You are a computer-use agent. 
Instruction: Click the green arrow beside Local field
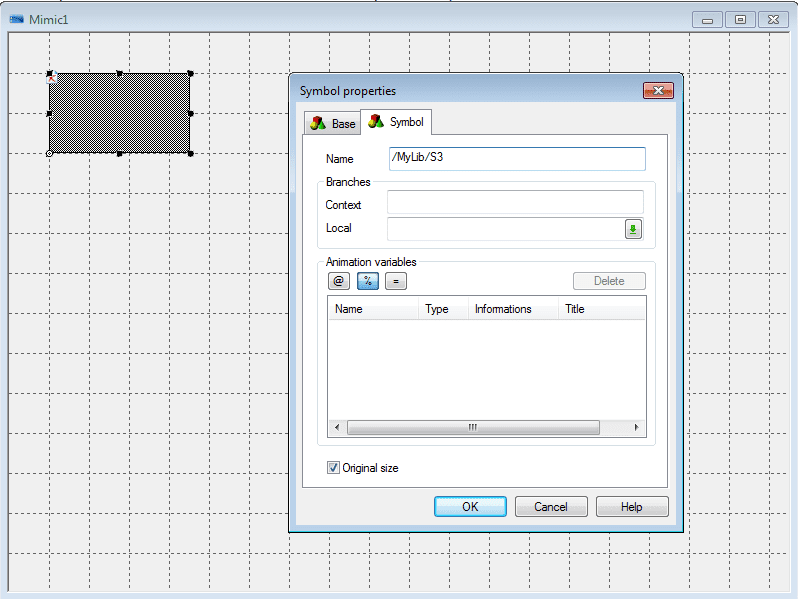(633, 229)
